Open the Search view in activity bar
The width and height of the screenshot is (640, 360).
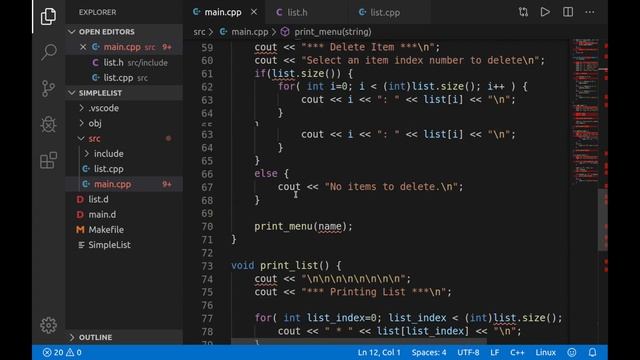coord(48,52)
